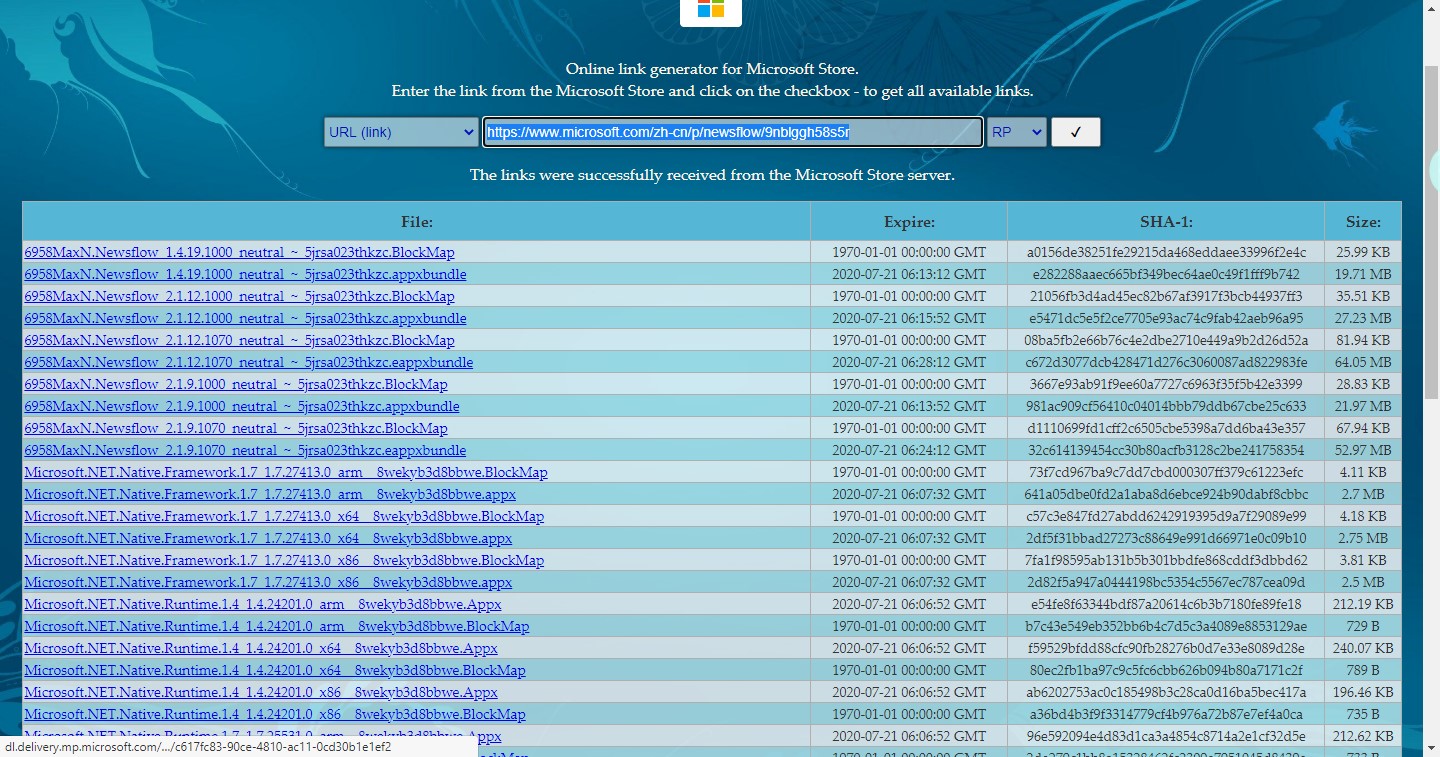Select SHA-1 hash starting 641a05dbe0fd

pyautogui.click(x=1166, y=494)
